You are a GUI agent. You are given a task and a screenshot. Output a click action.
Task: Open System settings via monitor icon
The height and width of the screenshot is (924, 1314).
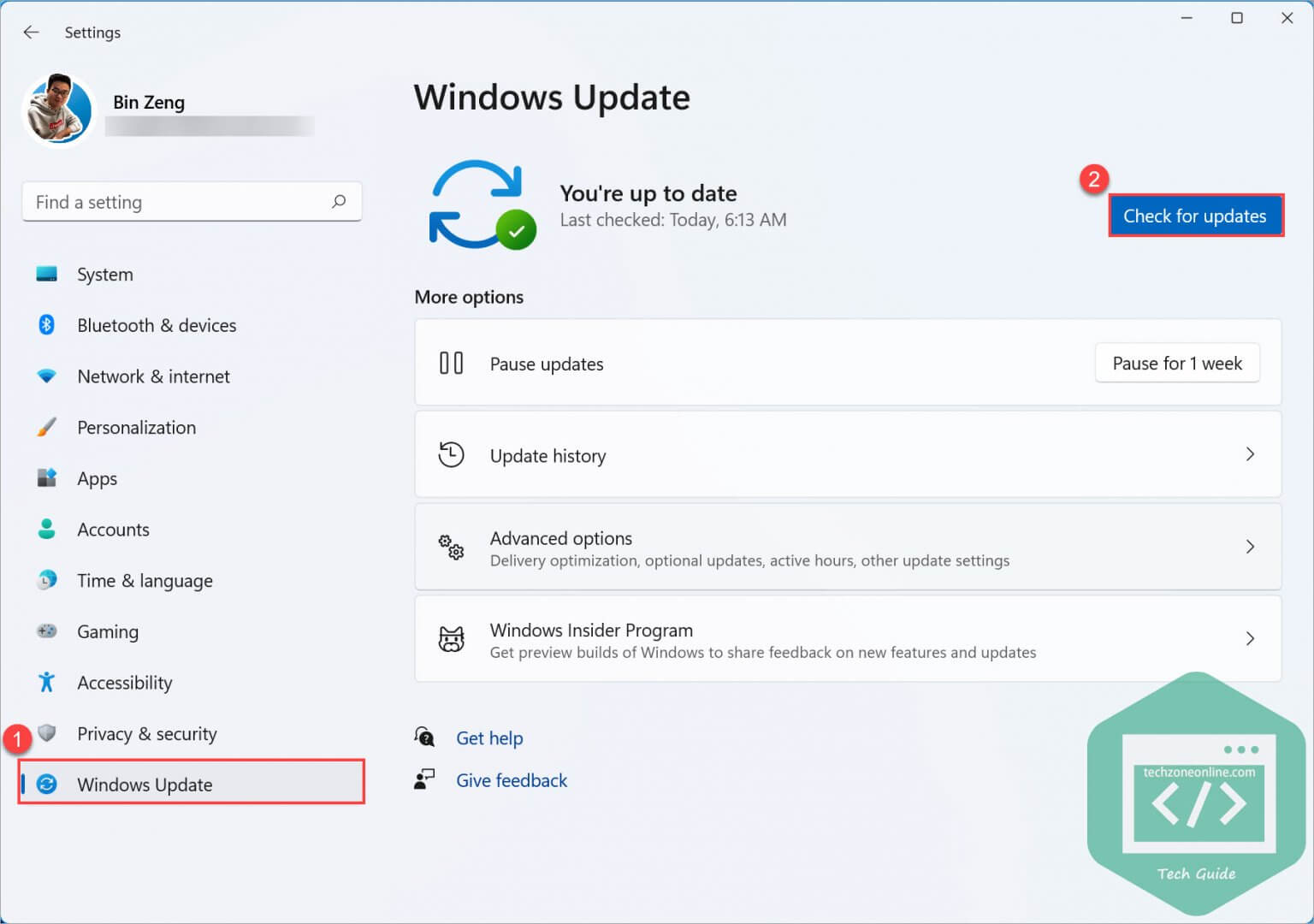pyautogui.click(x=47, y=274)
